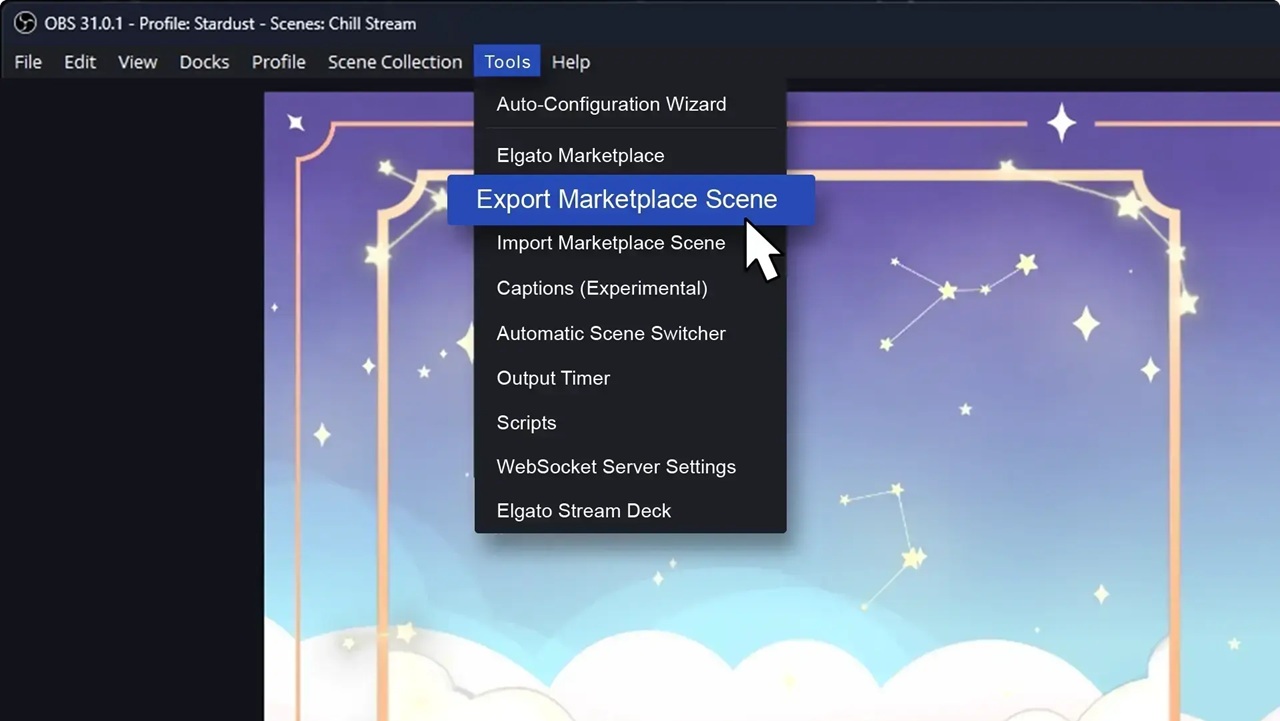This screenshot has height=721, width=1280.
Task: Open WebSocket Server Settings
Action: coord(615,467)
